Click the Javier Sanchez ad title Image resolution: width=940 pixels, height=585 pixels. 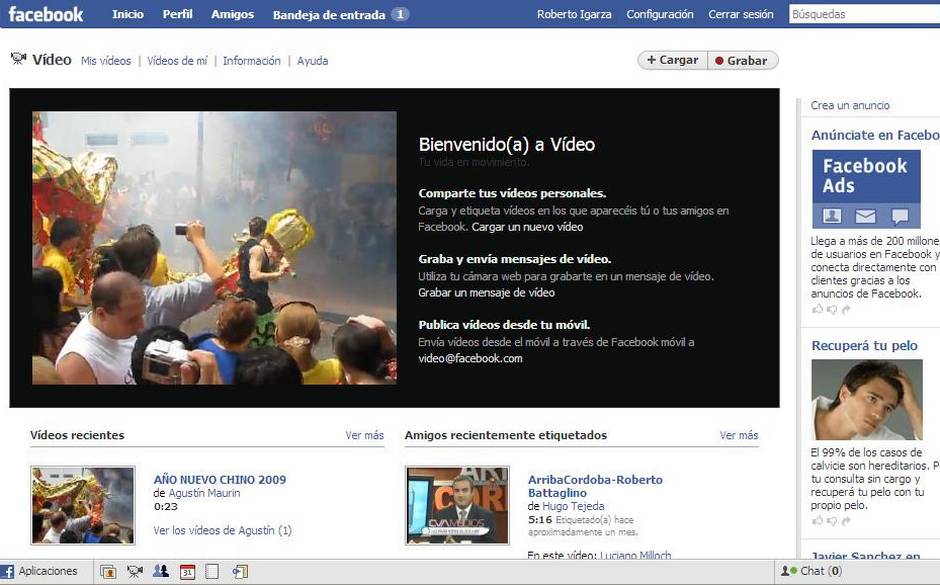[x=866, y=555]
